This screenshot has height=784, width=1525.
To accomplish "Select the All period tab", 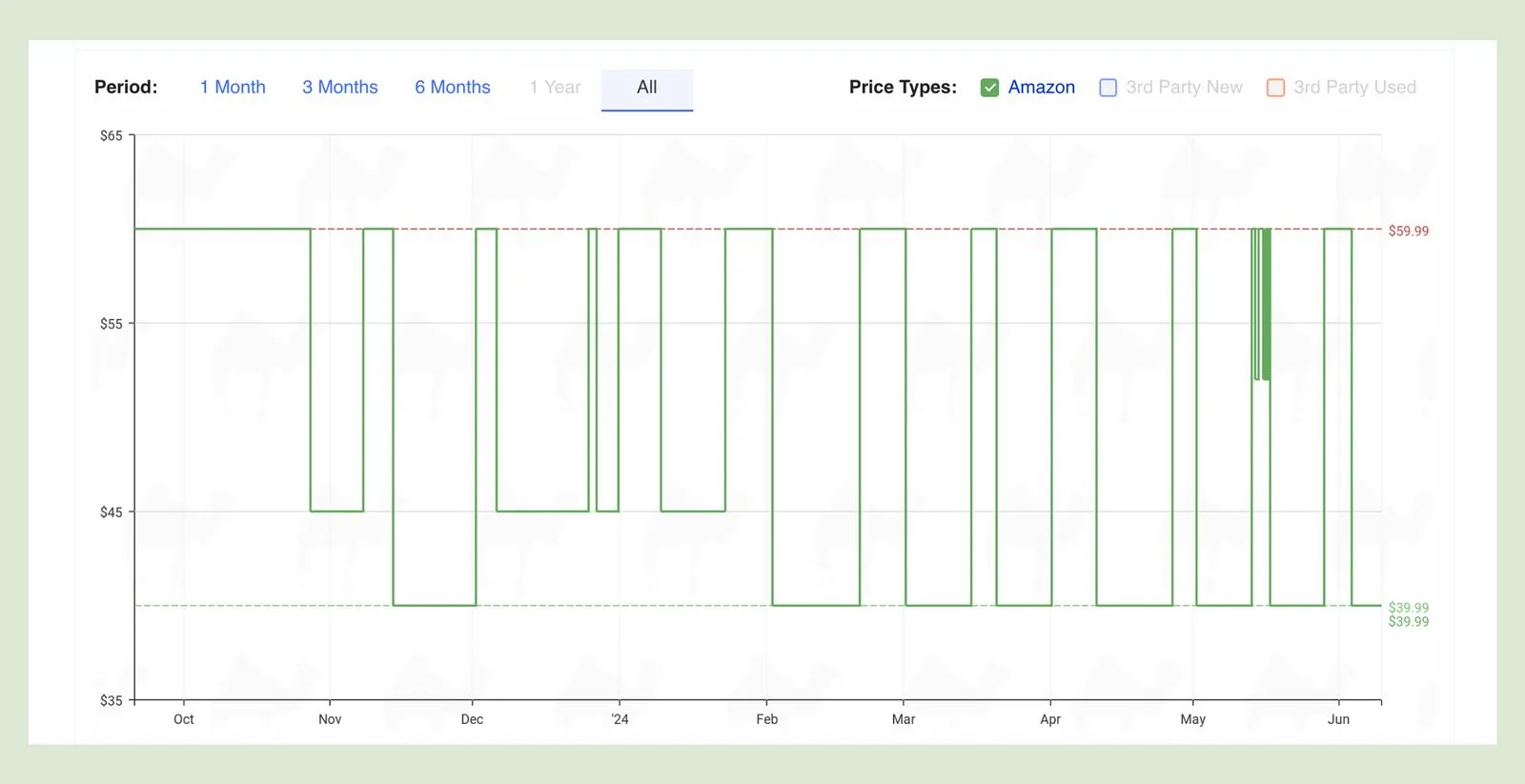I will (647, 88).
